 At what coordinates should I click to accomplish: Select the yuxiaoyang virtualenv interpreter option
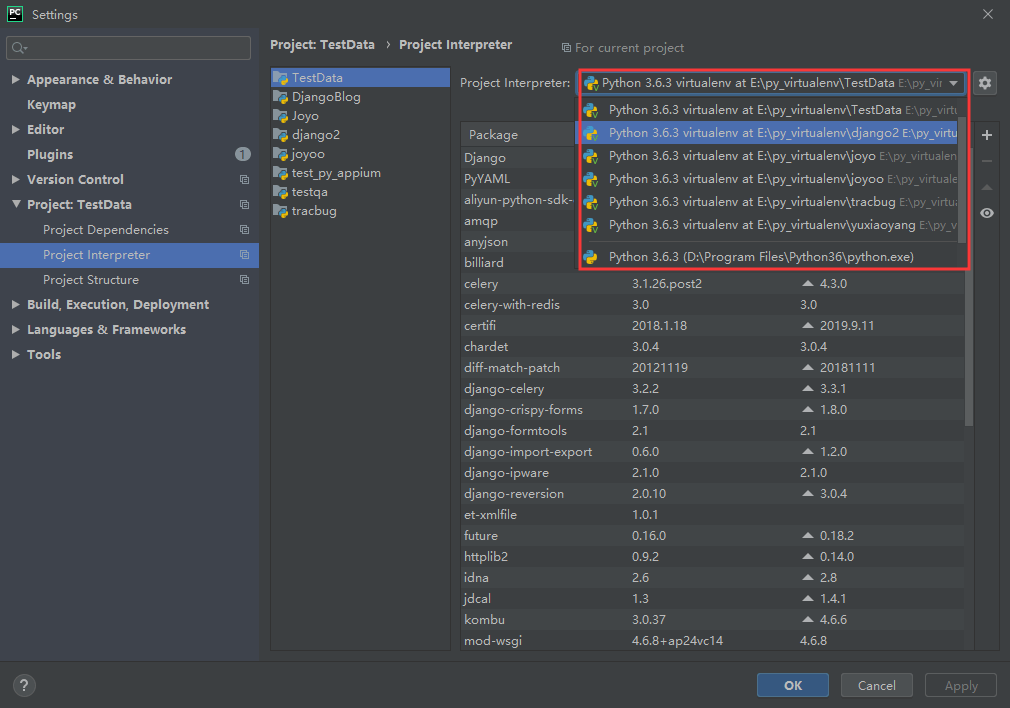click(x=767, y=225)
